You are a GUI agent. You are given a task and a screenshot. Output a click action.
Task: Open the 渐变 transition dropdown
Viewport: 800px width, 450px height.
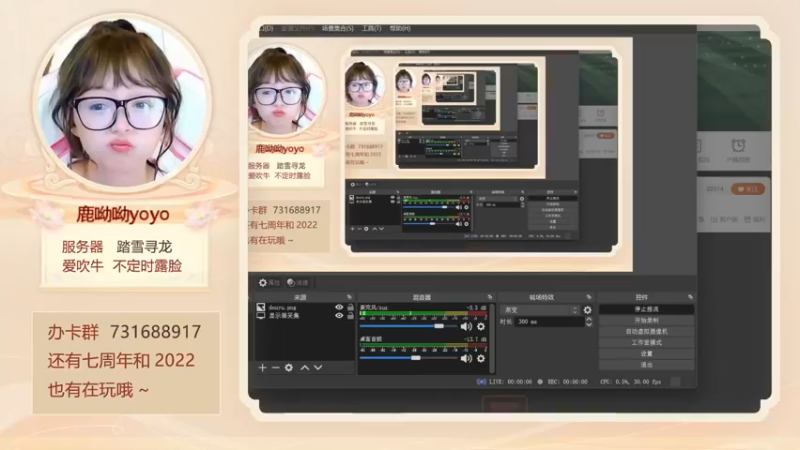tap(541, 310)
